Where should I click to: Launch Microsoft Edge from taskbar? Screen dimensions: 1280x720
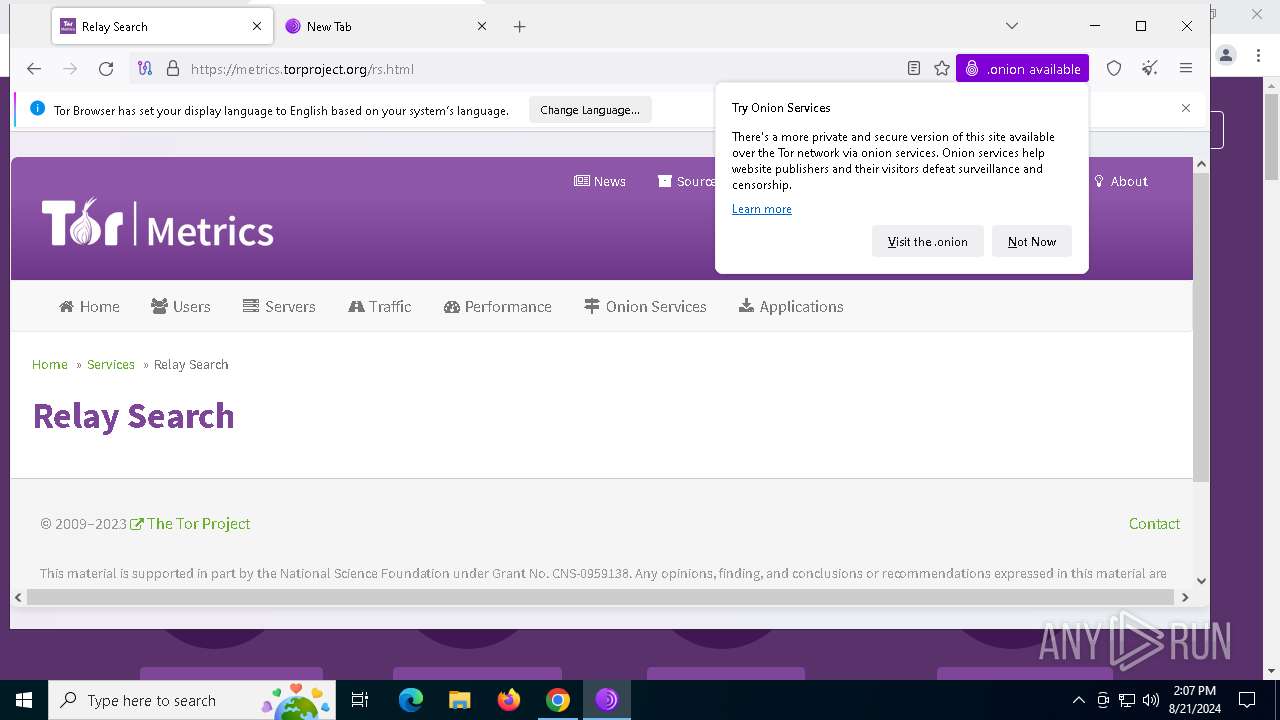tap(411, 700)
